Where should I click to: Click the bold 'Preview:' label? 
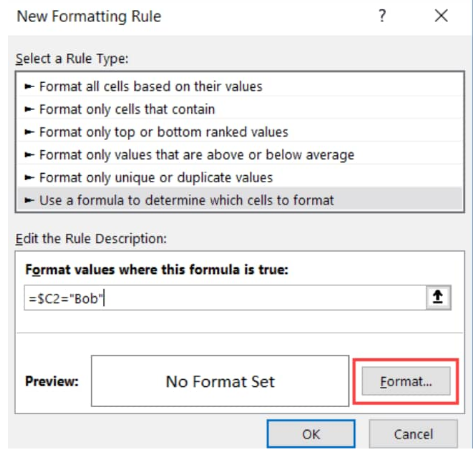52,381
